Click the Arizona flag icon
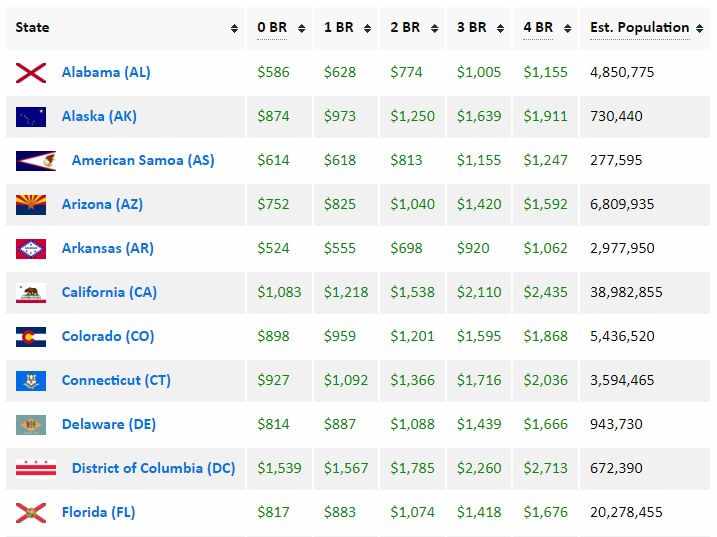This screenshot has width=717, height=537. (x=31, y=204)
